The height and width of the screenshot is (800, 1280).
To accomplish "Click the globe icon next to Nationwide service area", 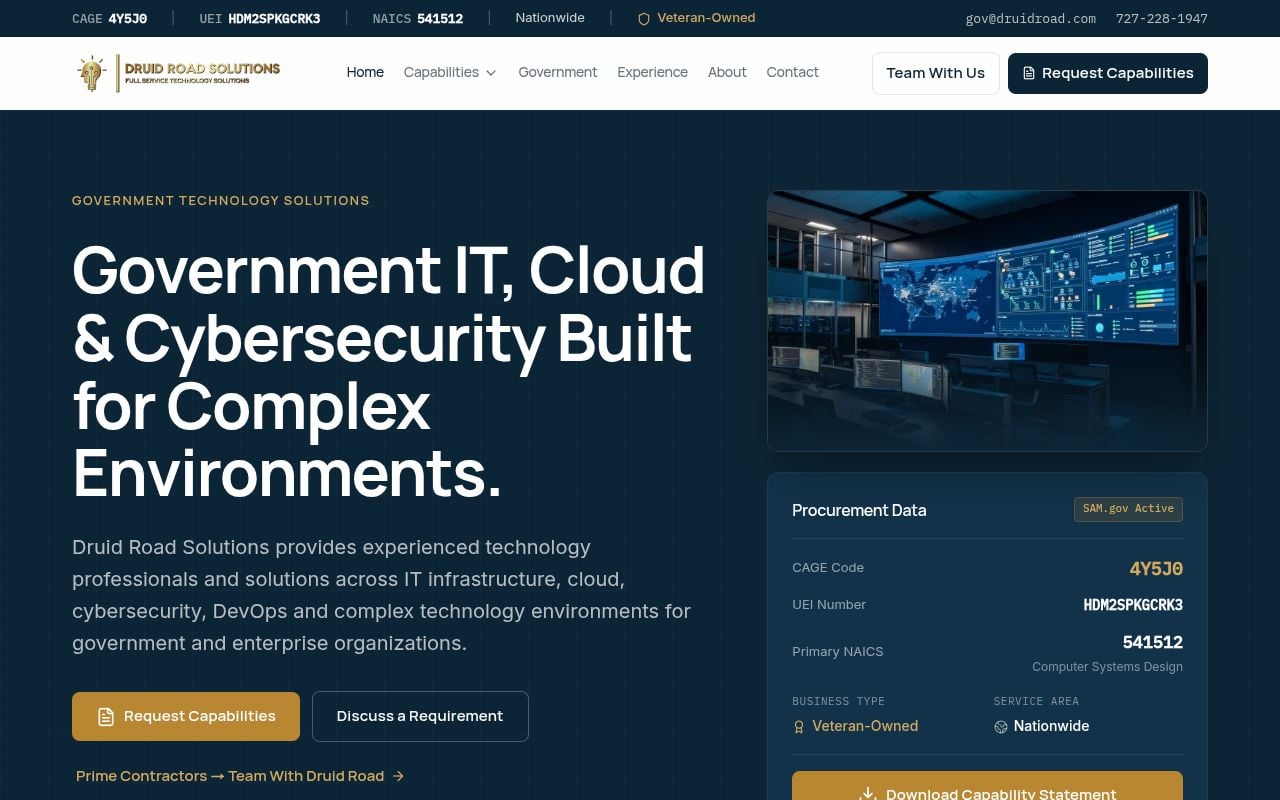I will point(1001,727).
